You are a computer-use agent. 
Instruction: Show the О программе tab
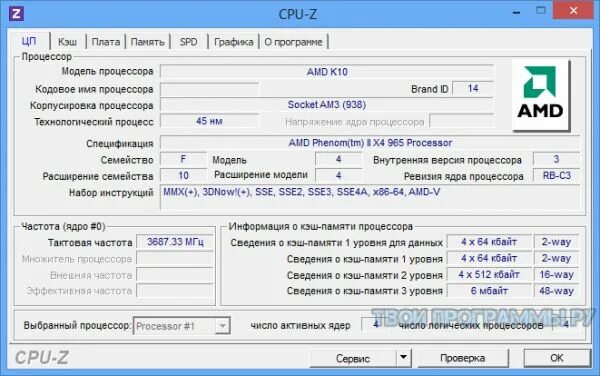(x=293, y=42)
